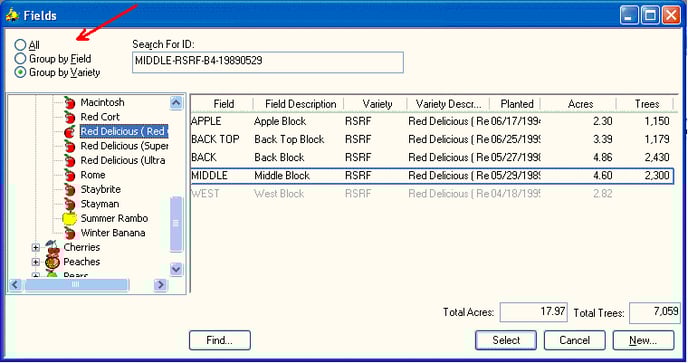Select the BACK TOP field row
688x363 pixels.
[432, 139]
